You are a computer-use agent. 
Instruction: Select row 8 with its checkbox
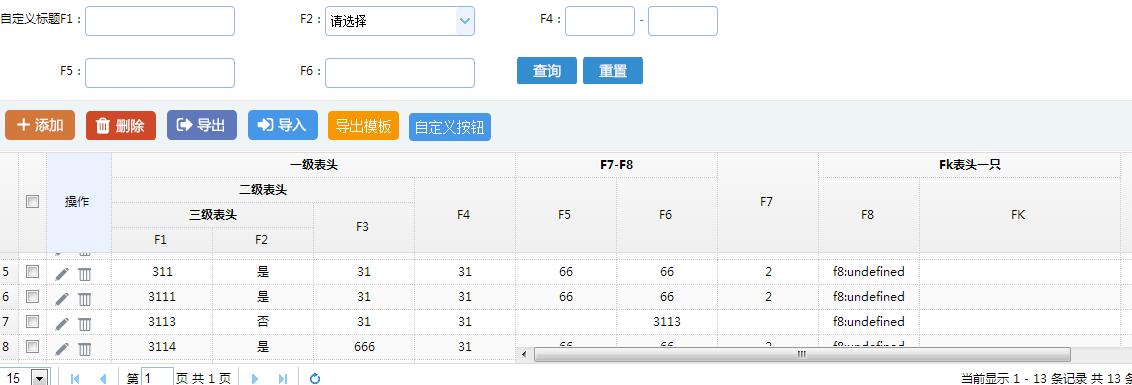32,346
